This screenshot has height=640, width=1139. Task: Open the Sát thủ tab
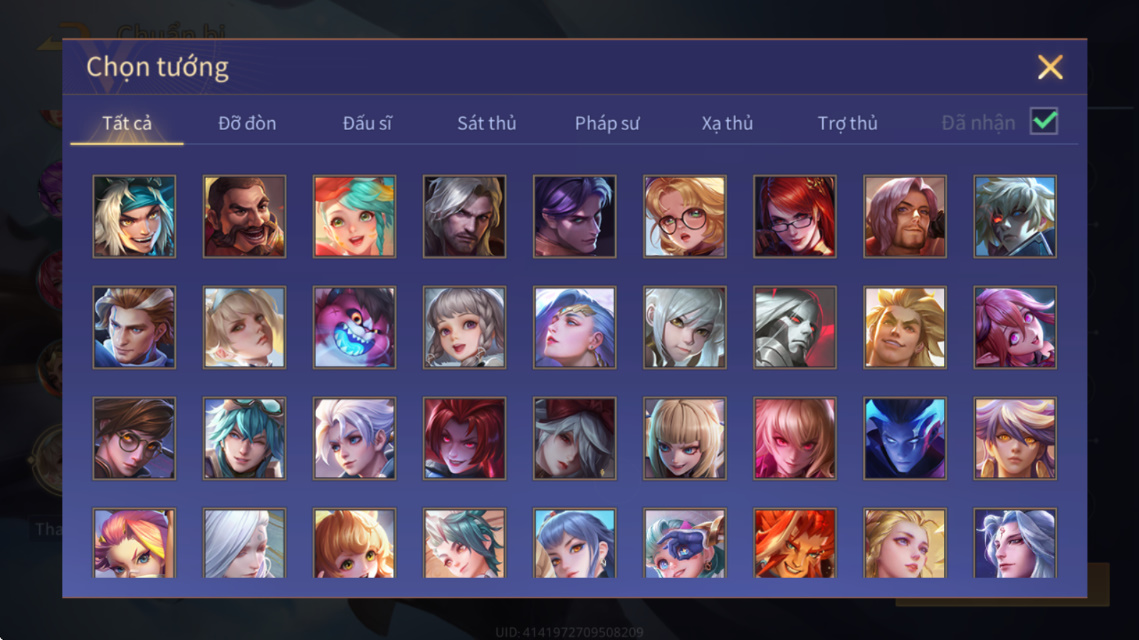[487, 123]
